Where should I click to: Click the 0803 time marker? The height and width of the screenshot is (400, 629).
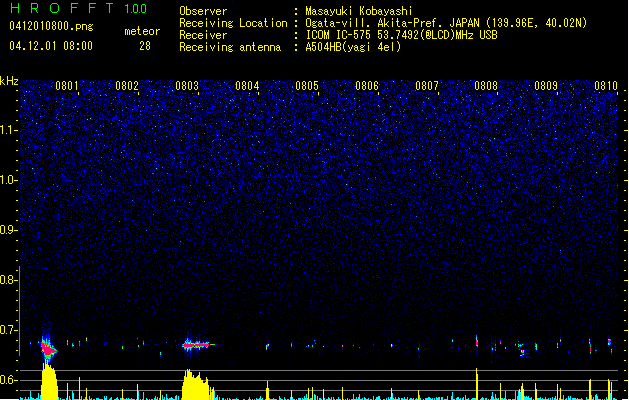187,86
